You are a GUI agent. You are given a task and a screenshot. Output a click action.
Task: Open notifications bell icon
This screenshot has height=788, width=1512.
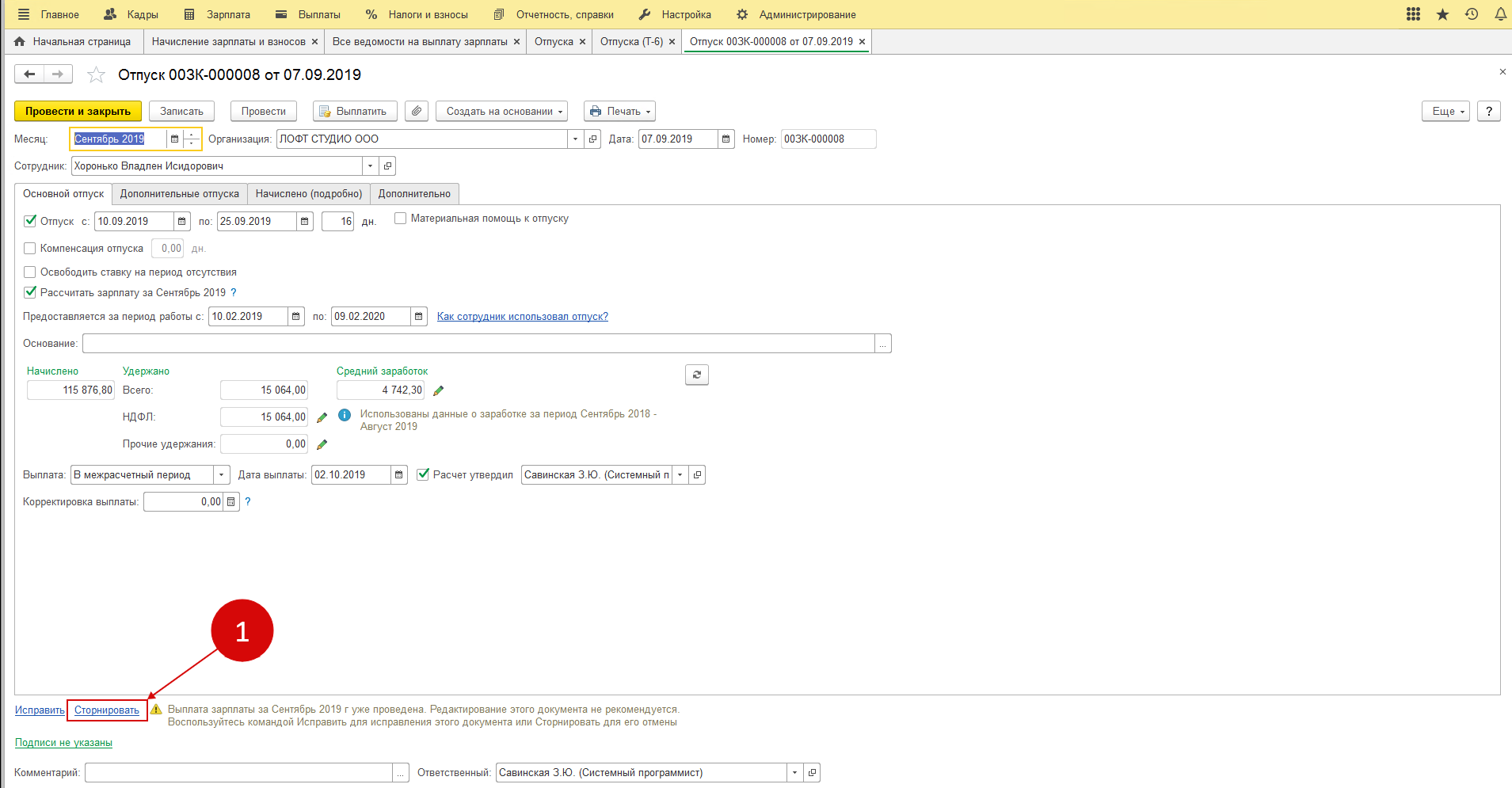(x=1500, y=14)
